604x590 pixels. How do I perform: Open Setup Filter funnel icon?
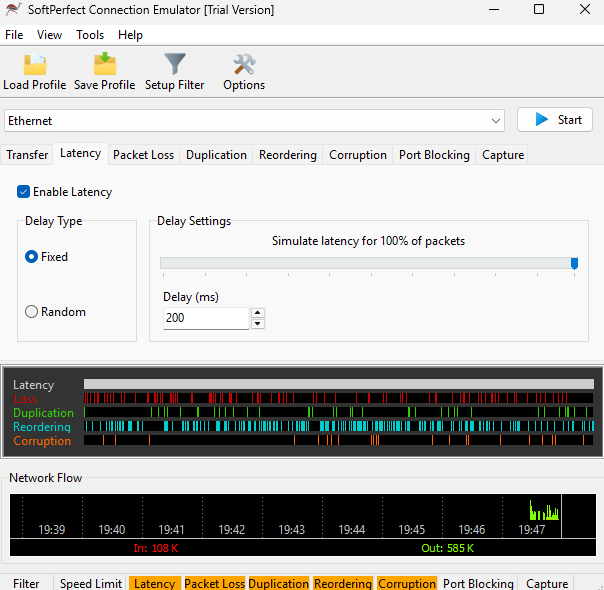(175, 64)
